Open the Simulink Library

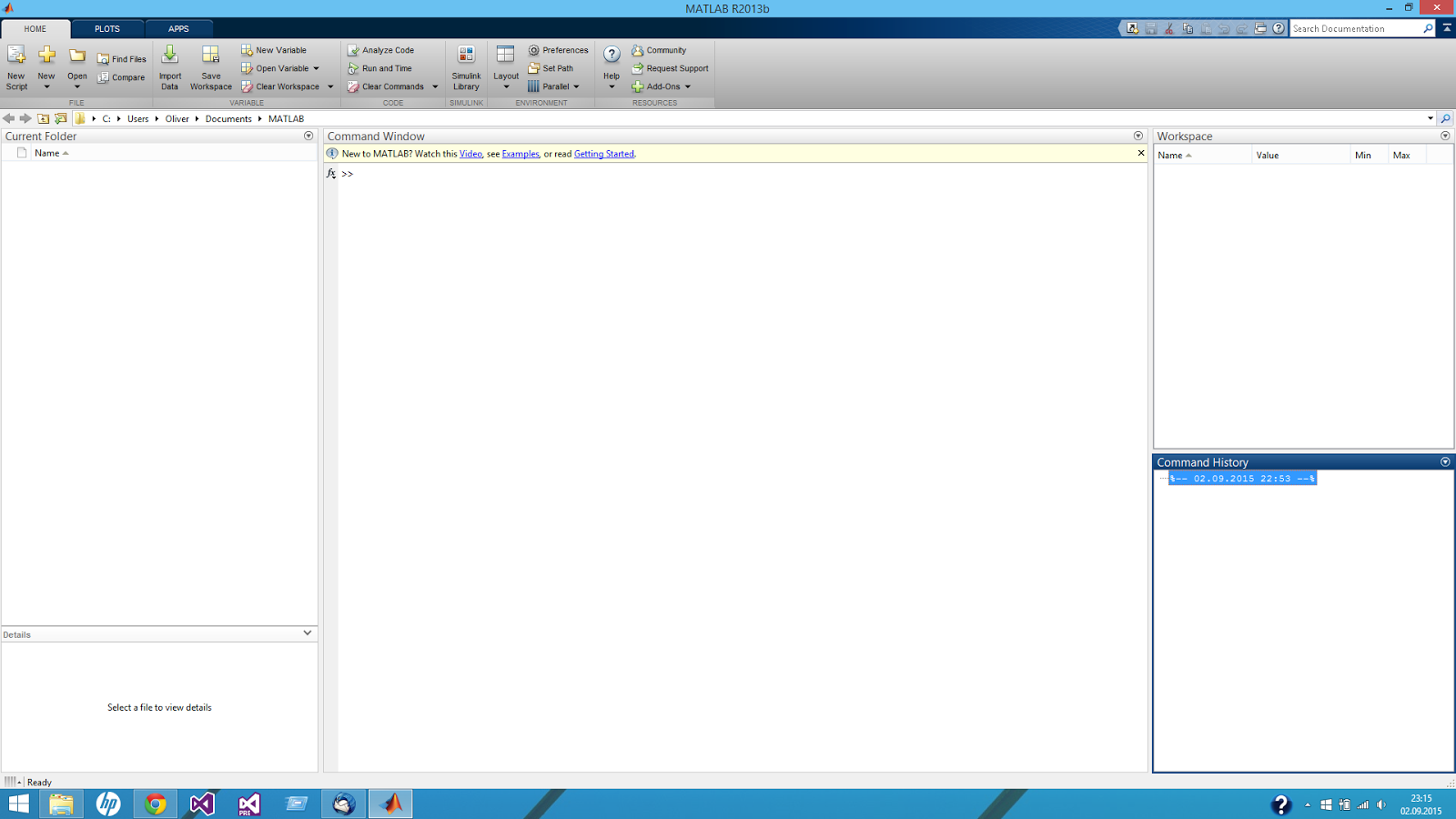click(x=466, y=68)
